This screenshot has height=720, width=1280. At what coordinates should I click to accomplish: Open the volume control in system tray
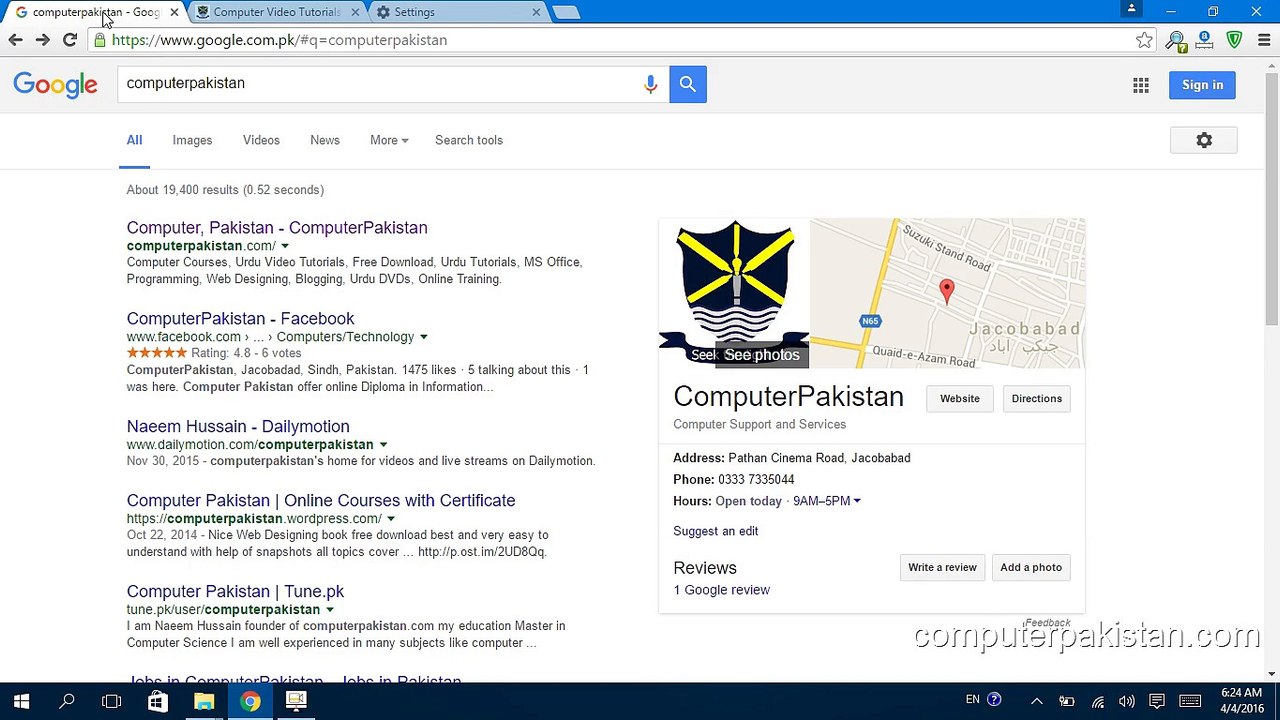(x=1127, y=701)
